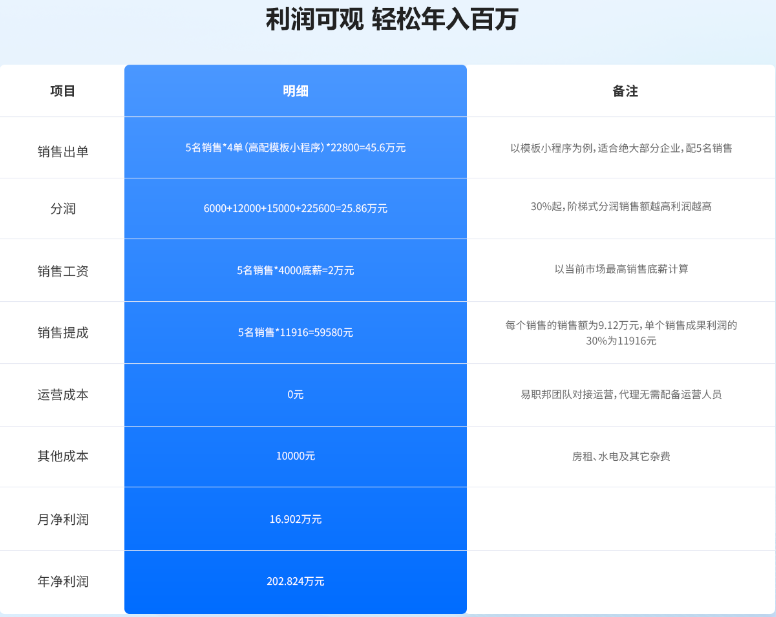776x617 pixels.
Task: Select the 备注 column header
Action: coord(625,91)
